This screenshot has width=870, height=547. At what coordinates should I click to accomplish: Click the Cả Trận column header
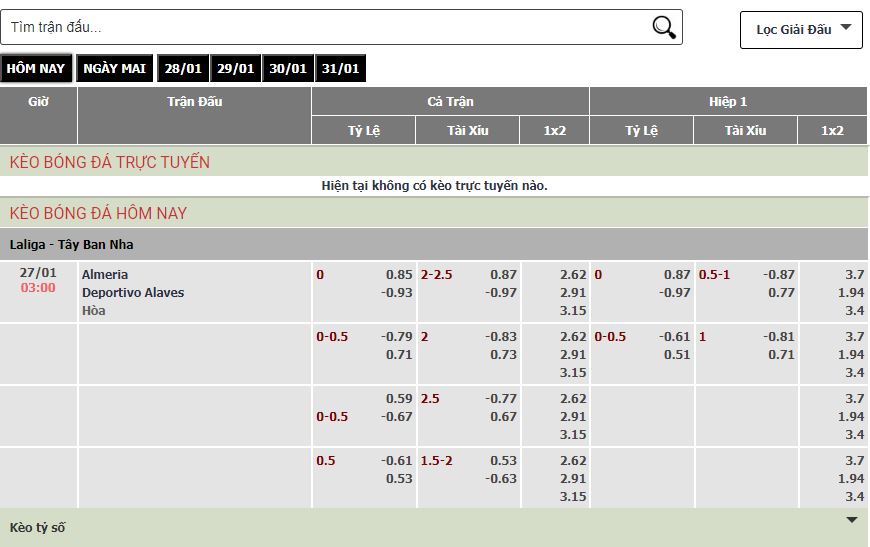450,101
